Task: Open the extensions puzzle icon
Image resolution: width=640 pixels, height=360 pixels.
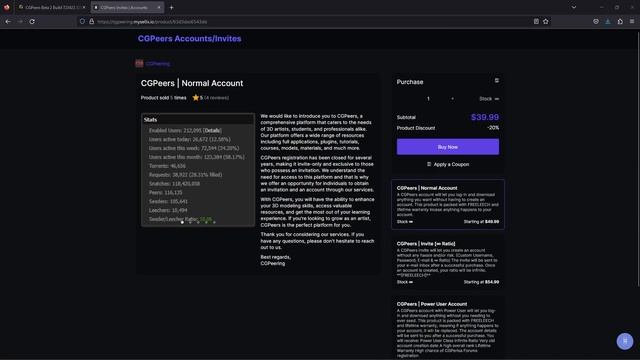Action: click(620, 22)
